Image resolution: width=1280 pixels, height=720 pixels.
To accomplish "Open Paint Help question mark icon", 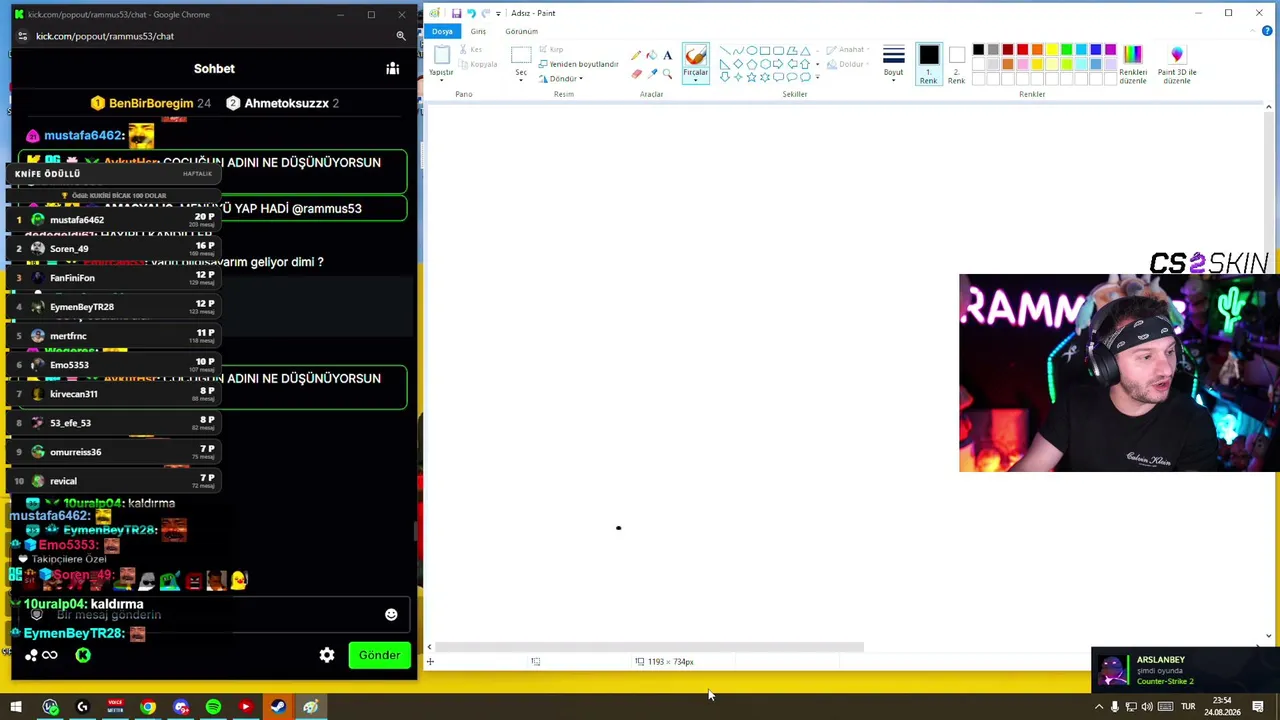I will 1269,31.
